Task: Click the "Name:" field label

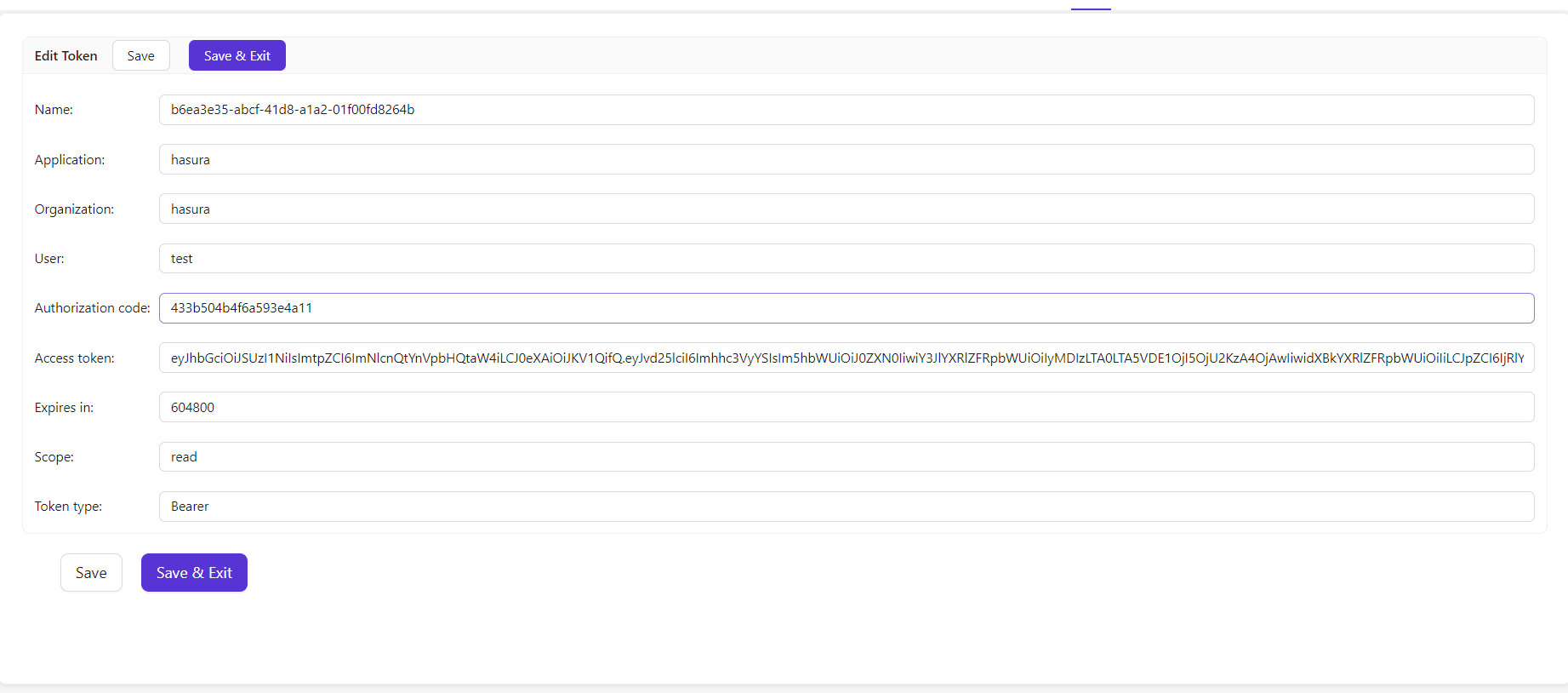Action: pyautogui.click(x=54, y=110)
